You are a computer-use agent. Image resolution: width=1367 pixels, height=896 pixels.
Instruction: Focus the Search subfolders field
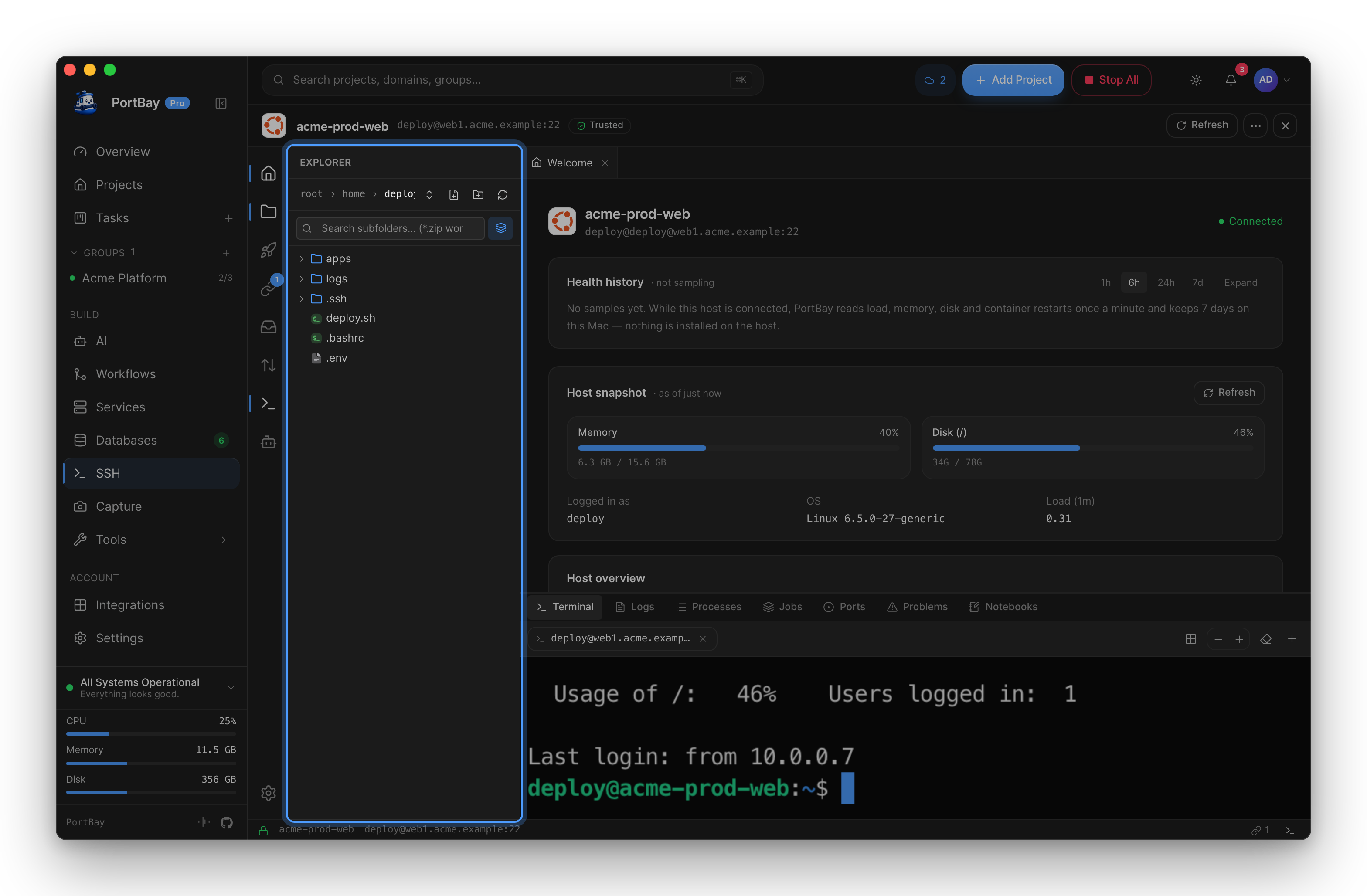pos(391,228)
